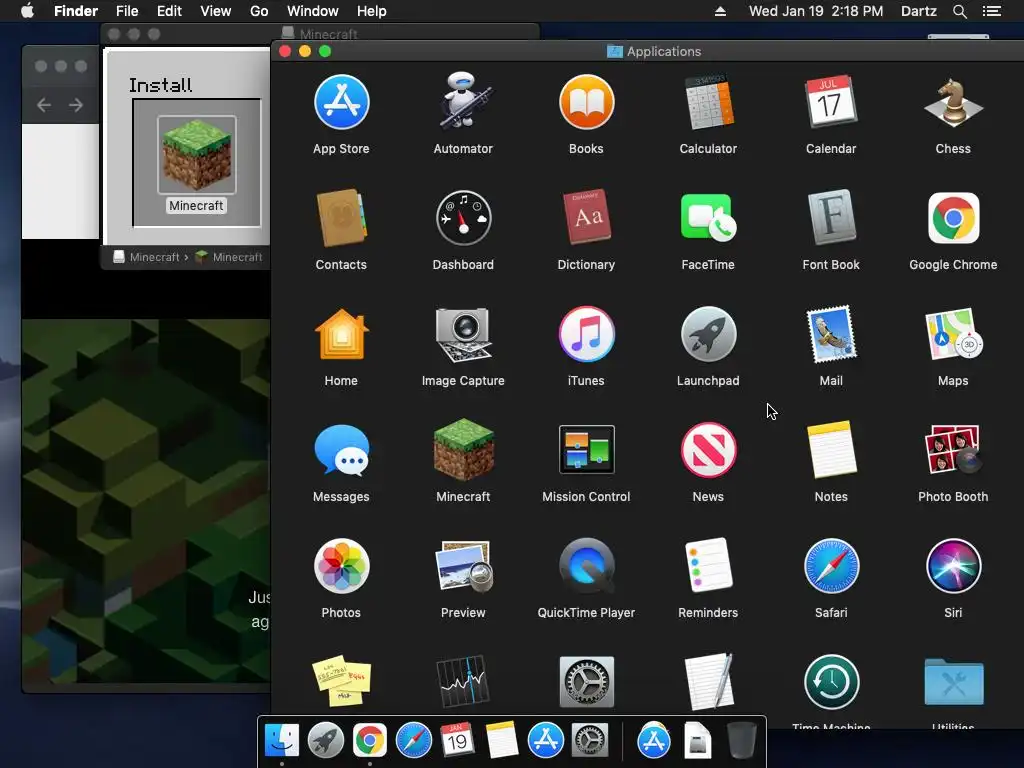
Task: Open the Time Machine app icon
Action: click(x=830, y=682)
